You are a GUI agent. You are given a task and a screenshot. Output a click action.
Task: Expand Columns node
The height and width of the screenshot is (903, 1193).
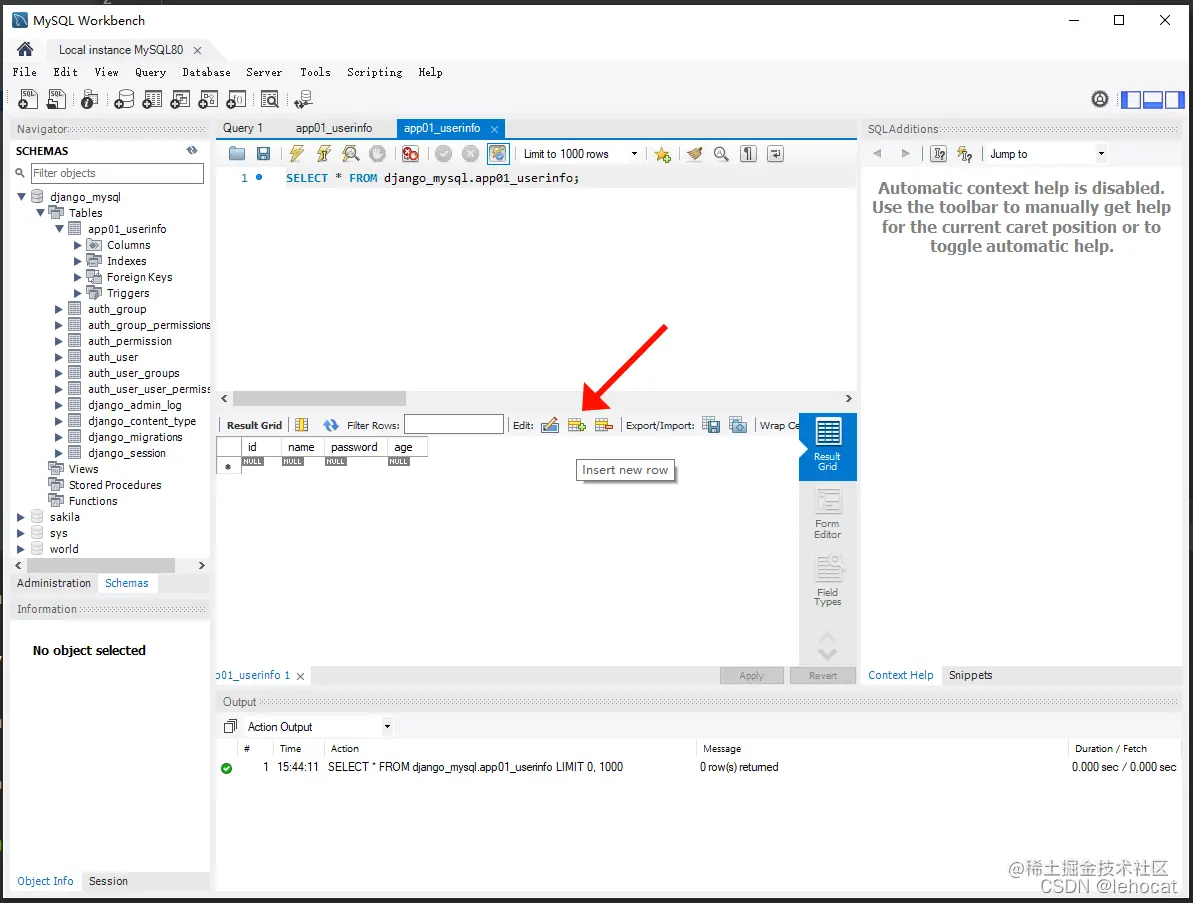78,245
